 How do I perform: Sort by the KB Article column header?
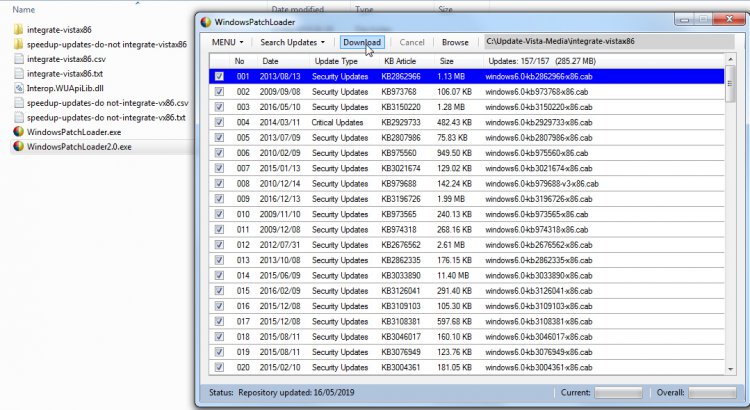pyautogui.click(x=407, y=61)
